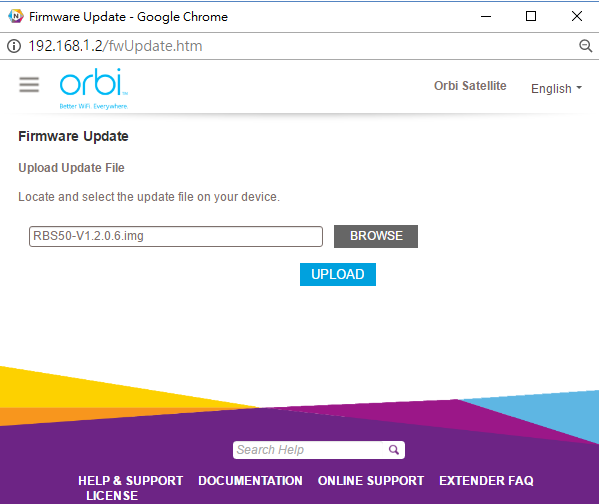Click the Orbi logo

[x=94, y=89]
